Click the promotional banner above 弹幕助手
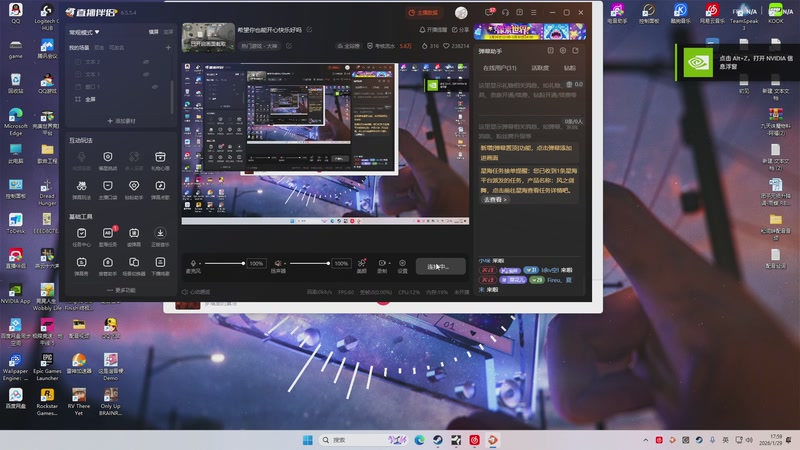 (530, 32)
